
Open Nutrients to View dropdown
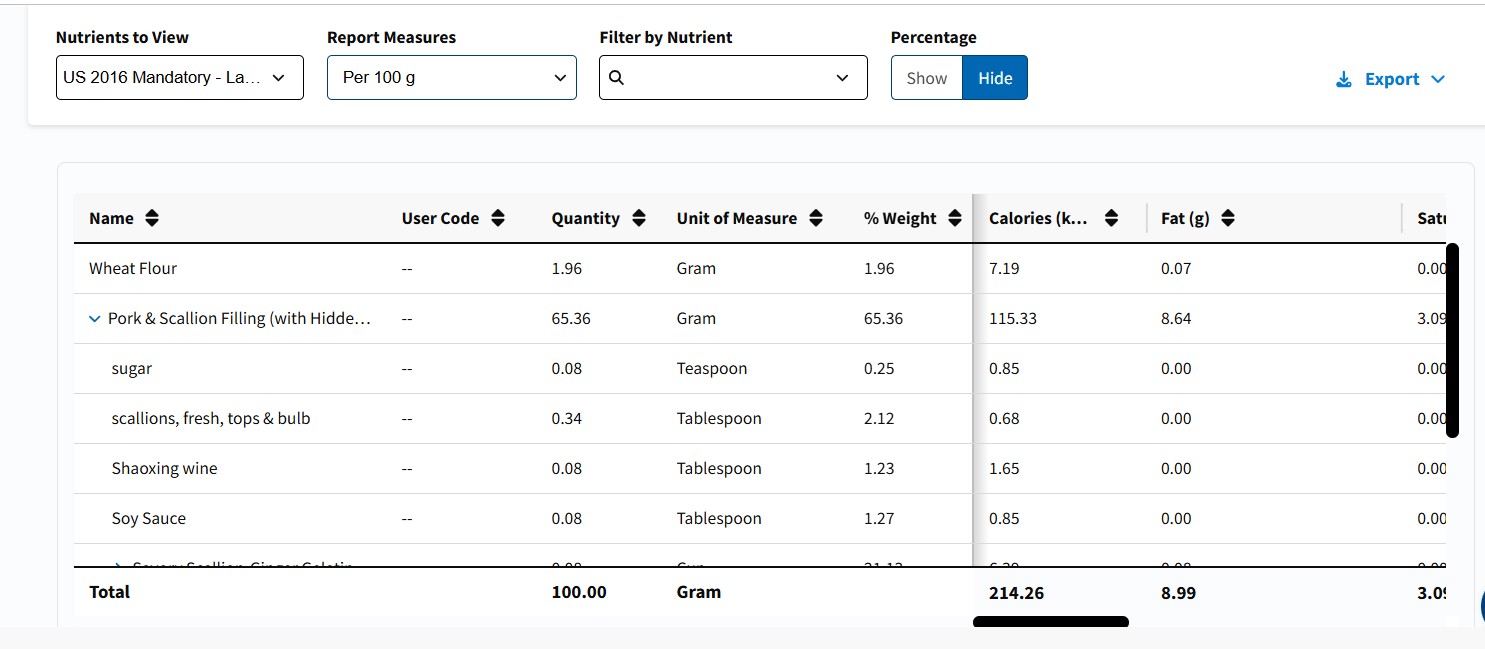[x=180, y=77]
